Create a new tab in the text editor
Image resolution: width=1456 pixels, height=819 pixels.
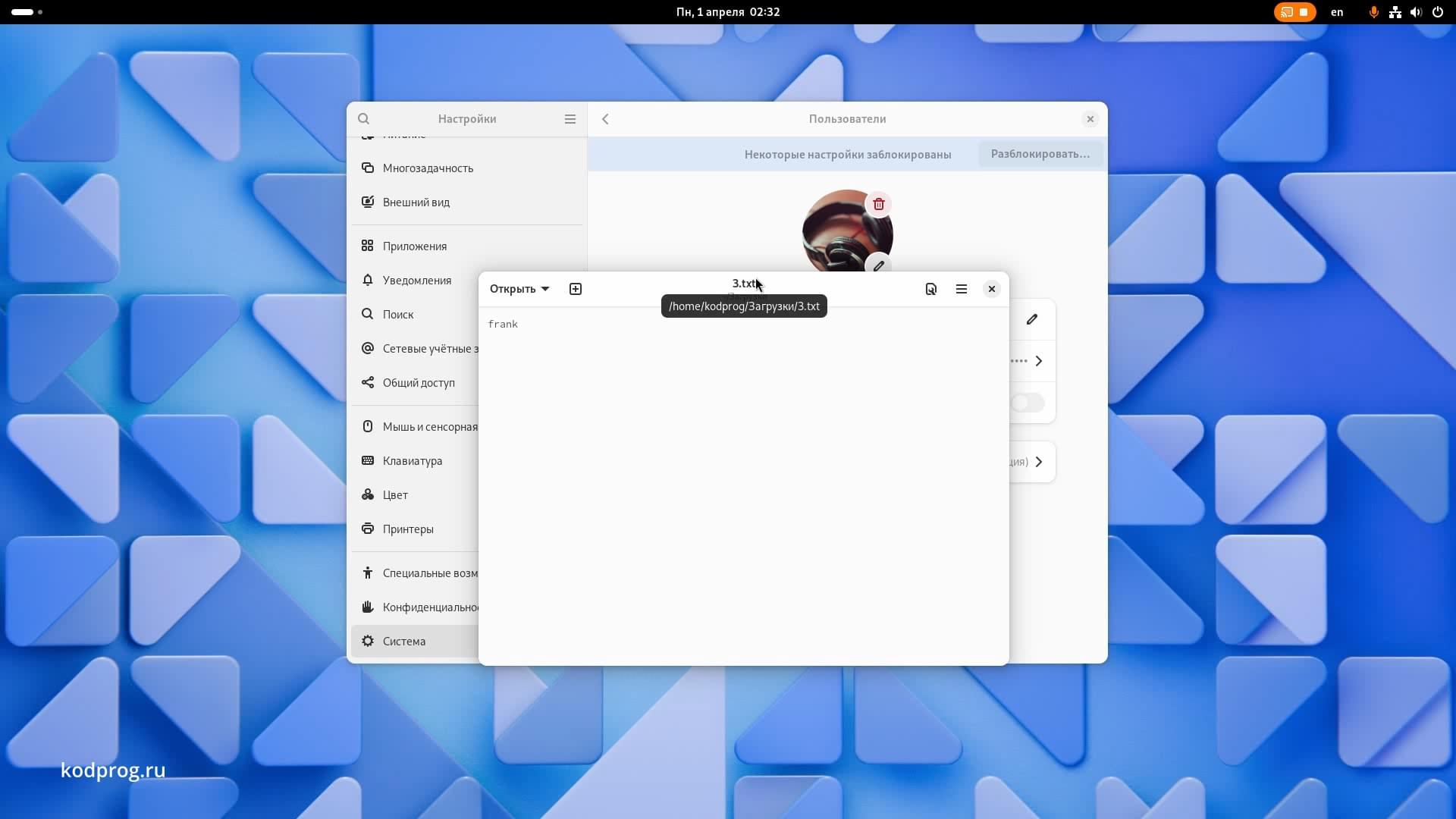tap(576, 289)
